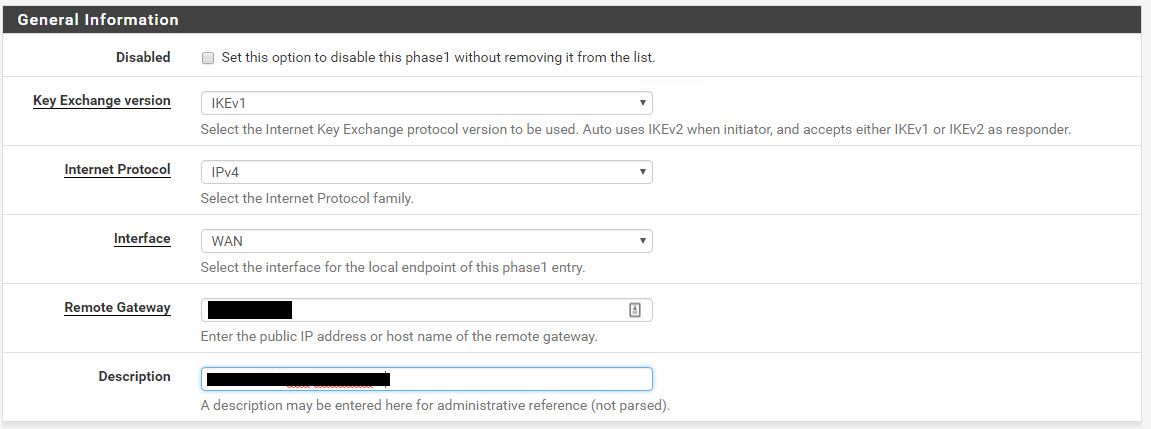Click the underlined Internet Protocol label
The image size is (1151, 429).
pyautogui.click(x=117, y=170)
